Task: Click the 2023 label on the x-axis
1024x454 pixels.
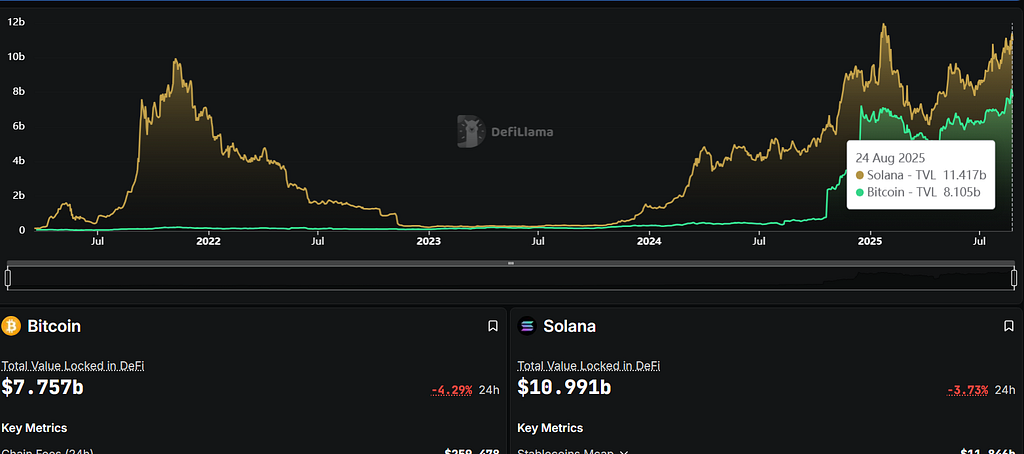Action: click(429, 242)
